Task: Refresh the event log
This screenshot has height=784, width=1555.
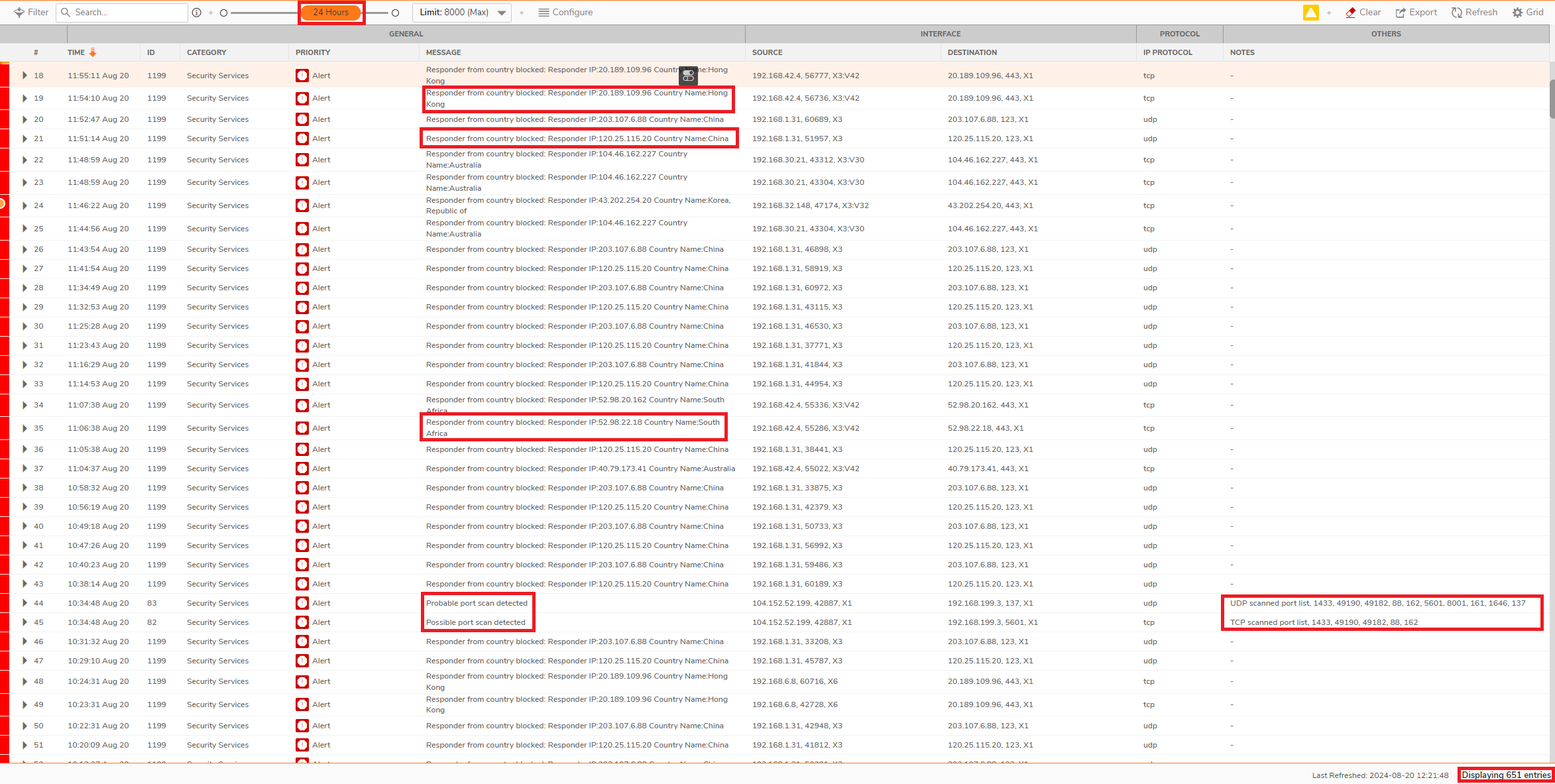Action: tap(1474, 13)
